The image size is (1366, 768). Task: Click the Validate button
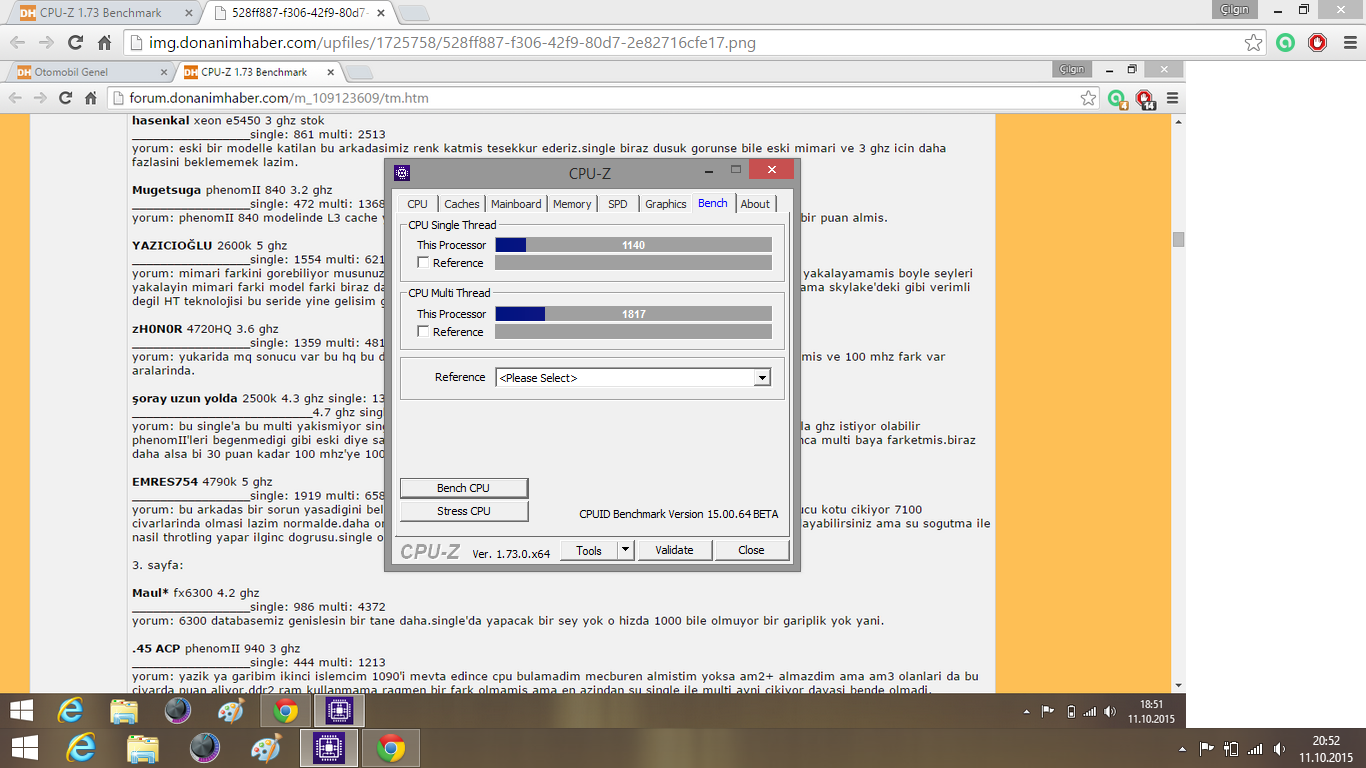coord(674,550)
